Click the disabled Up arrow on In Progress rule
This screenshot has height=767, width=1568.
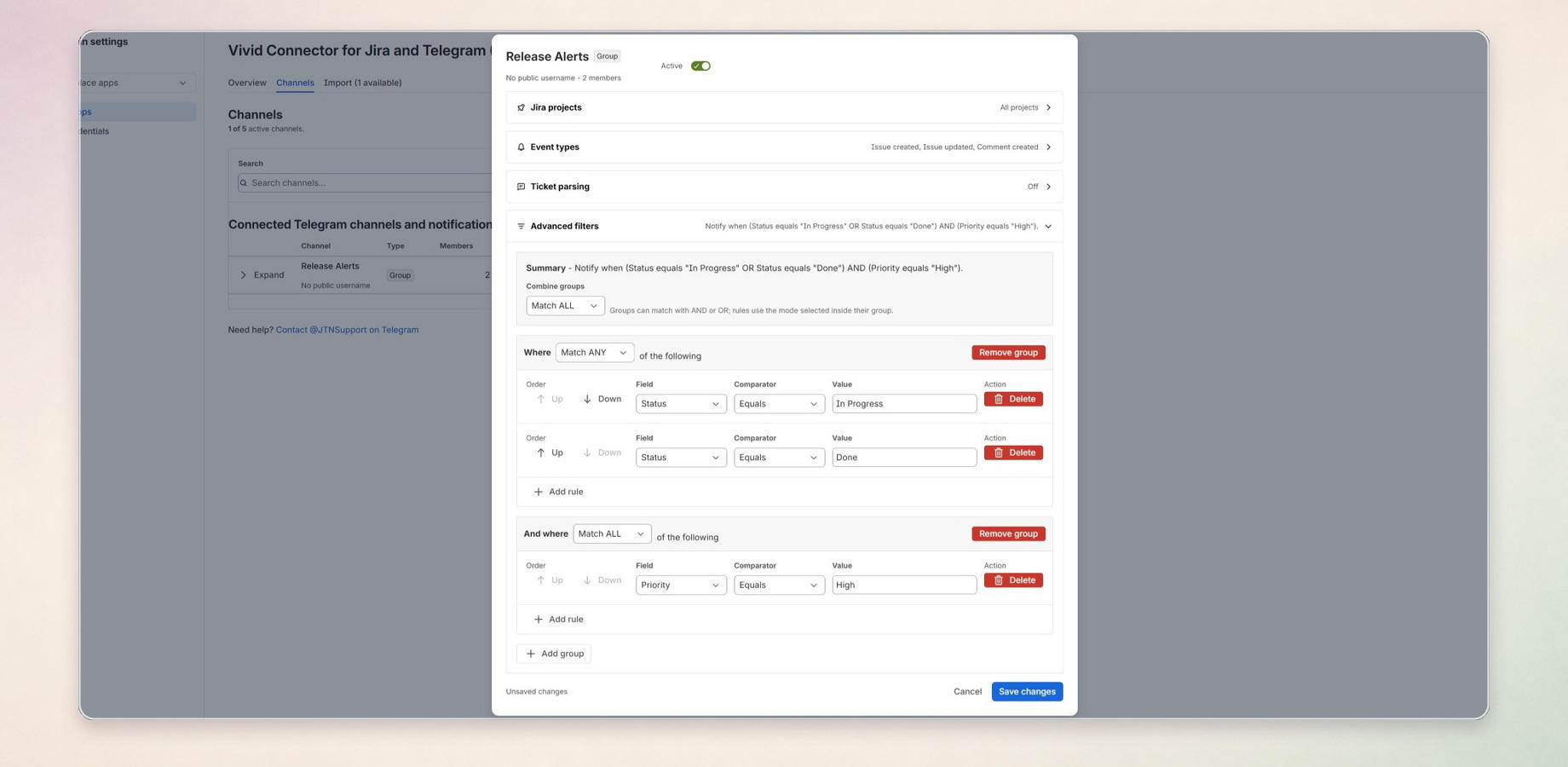click(x=550, y=400)
